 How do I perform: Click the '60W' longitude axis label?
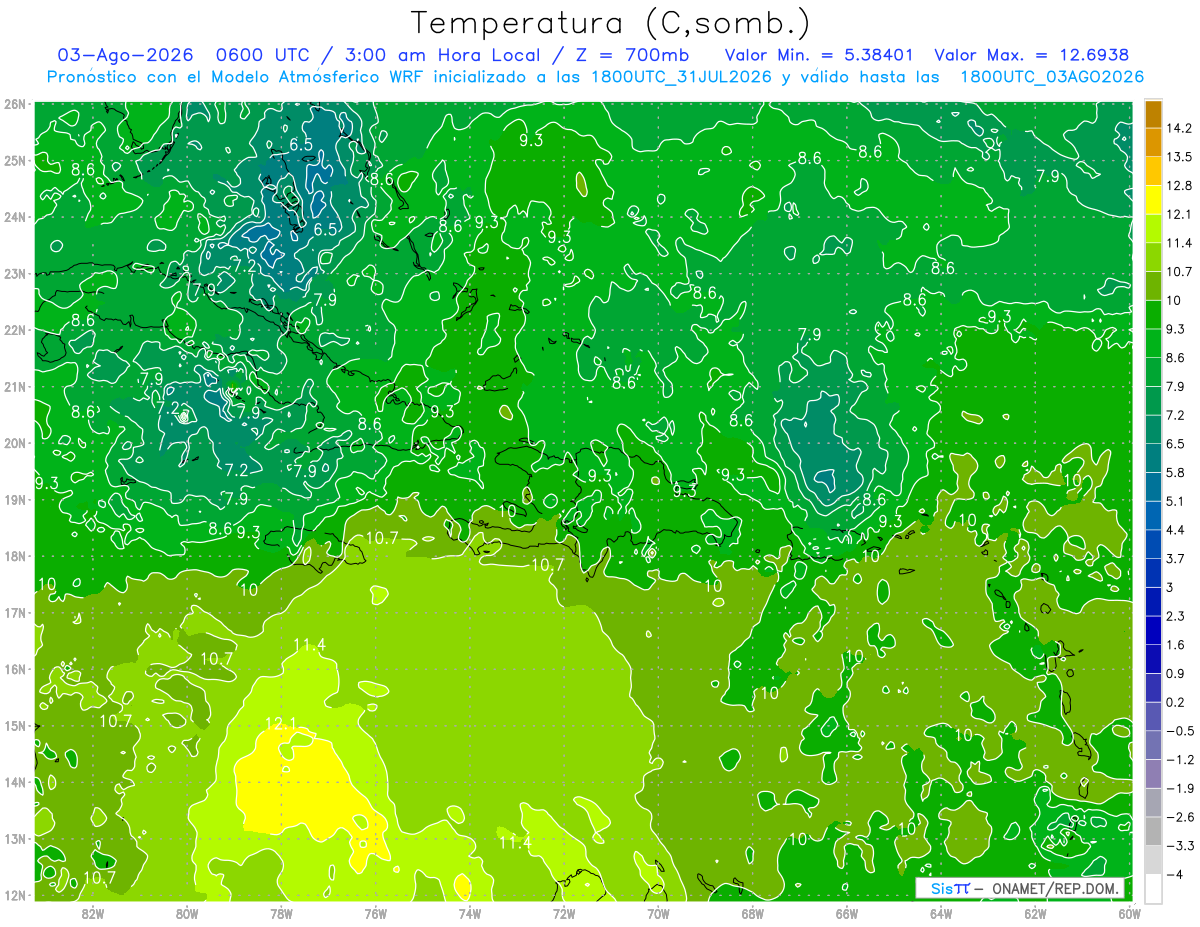[1129, 913]
